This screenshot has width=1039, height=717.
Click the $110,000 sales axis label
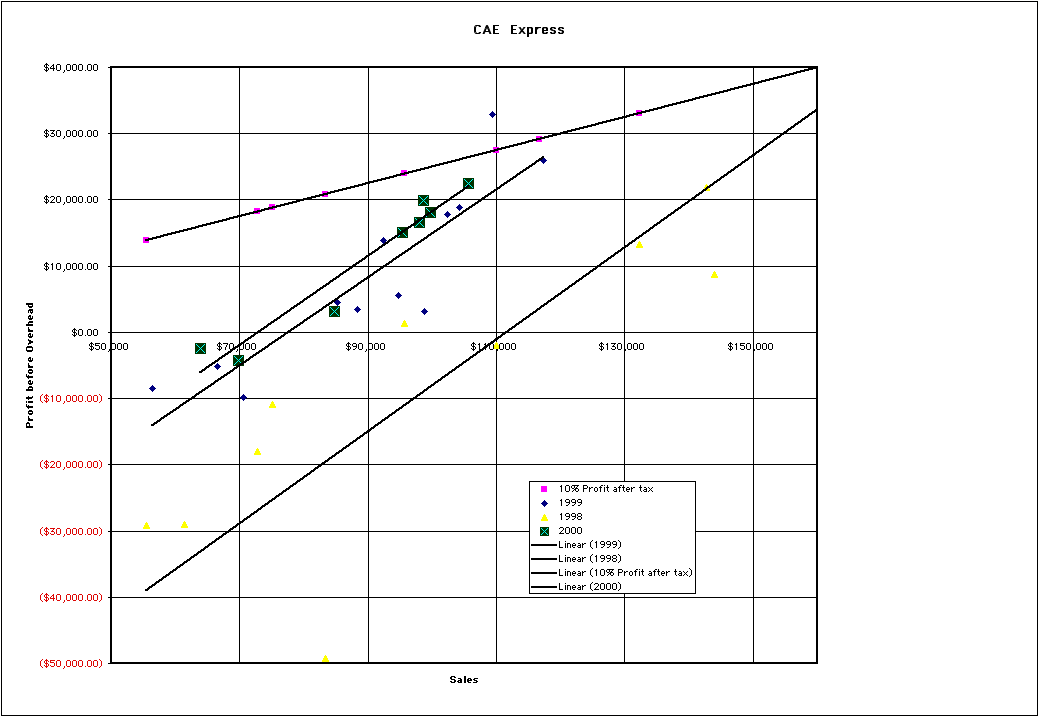click(x=493, y=347)
